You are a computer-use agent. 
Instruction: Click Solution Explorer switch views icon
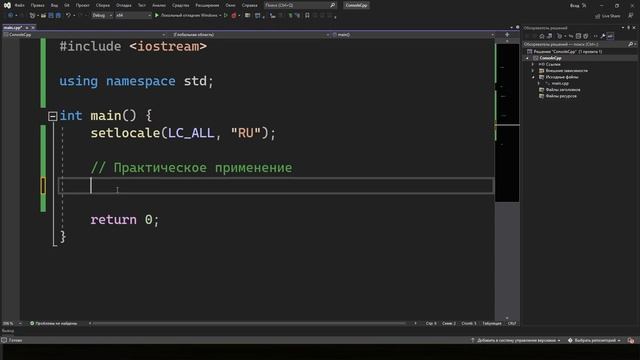click(x=549, y=36)
